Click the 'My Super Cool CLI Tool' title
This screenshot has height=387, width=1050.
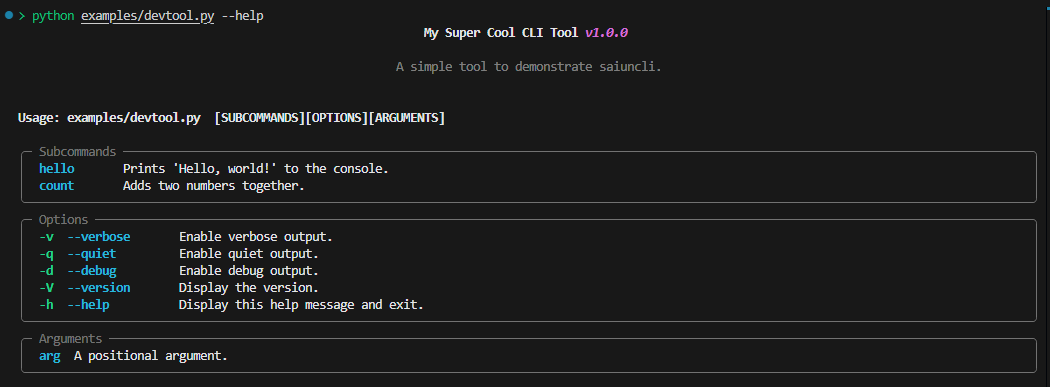500,32
